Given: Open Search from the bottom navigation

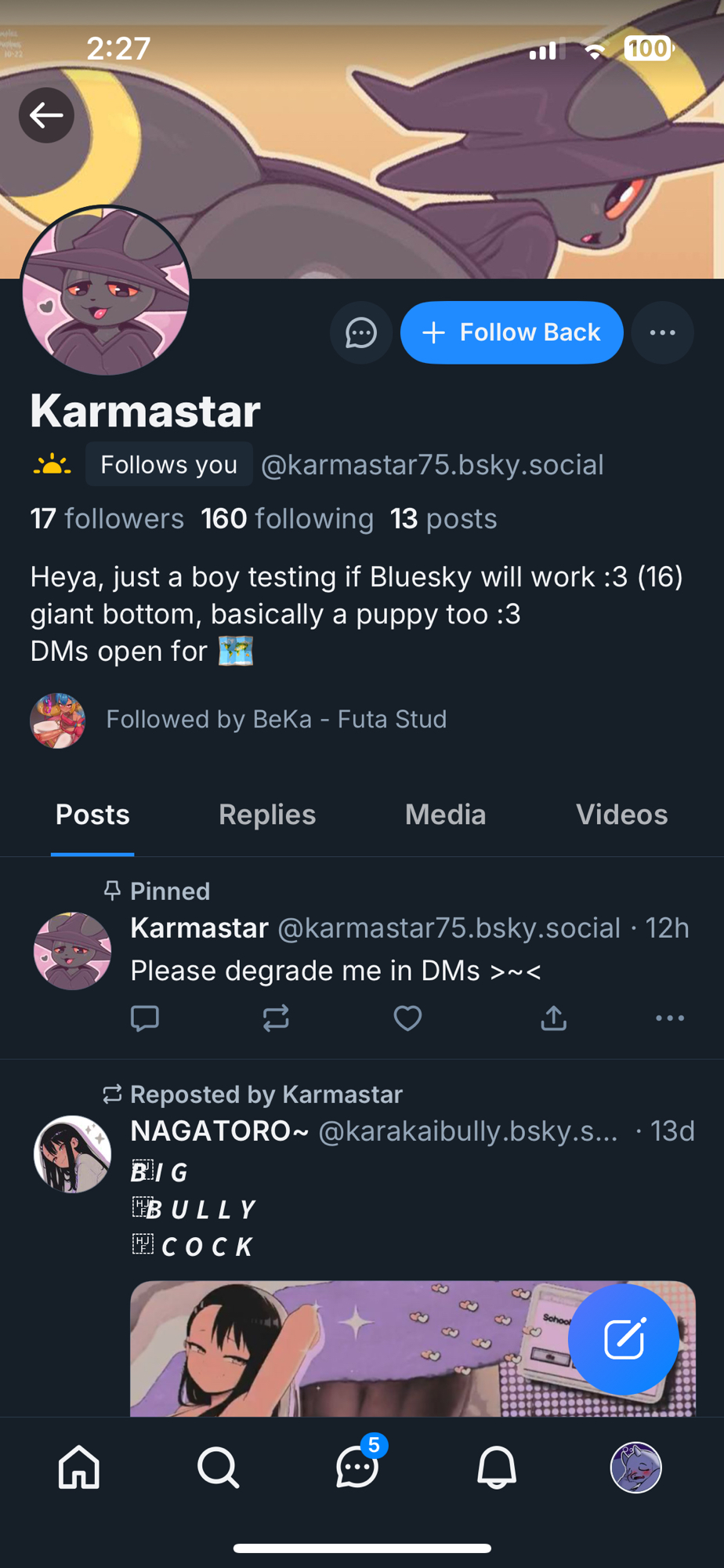Looking at the screenshot, I should [x=218, y=1467].
